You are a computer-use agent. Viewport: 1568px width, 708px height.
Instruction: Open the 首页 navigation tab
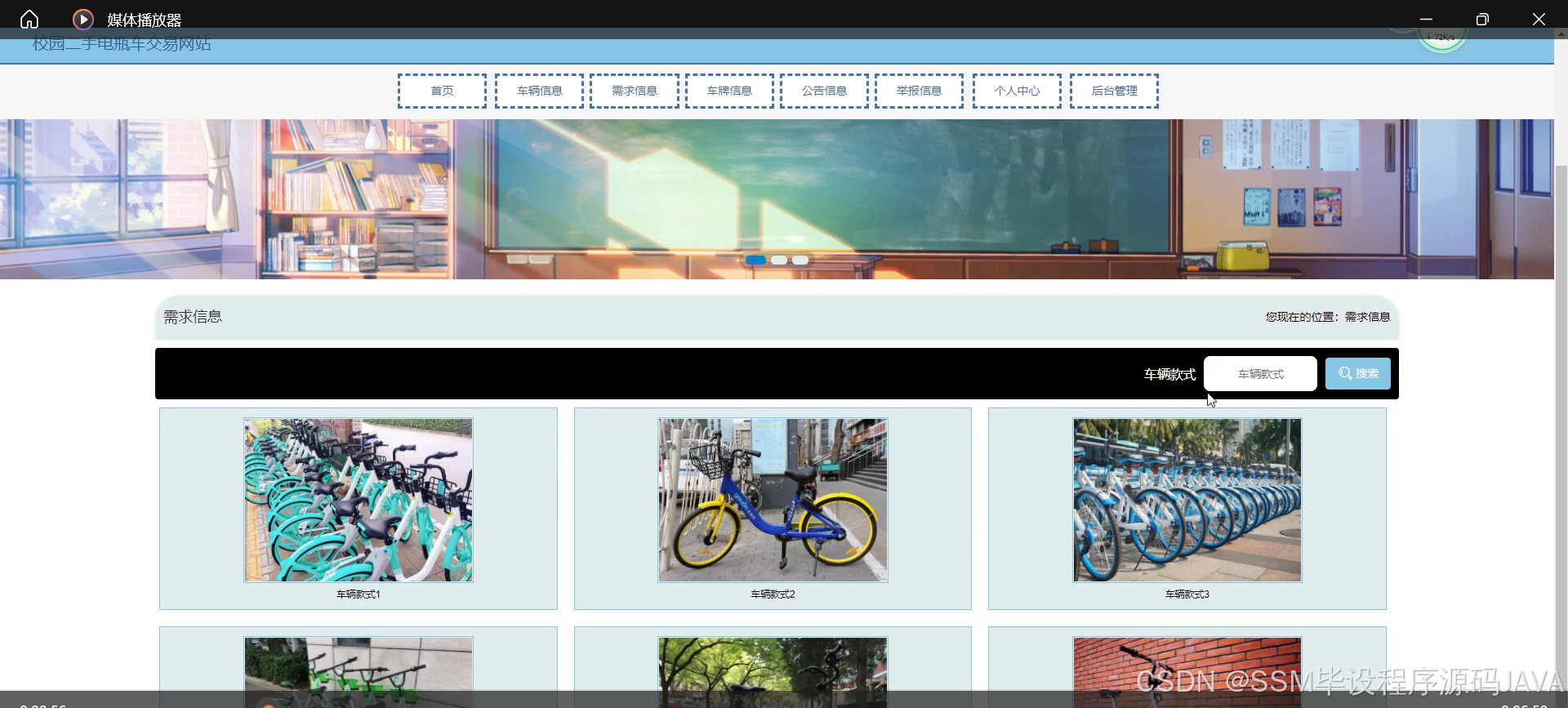442,91
